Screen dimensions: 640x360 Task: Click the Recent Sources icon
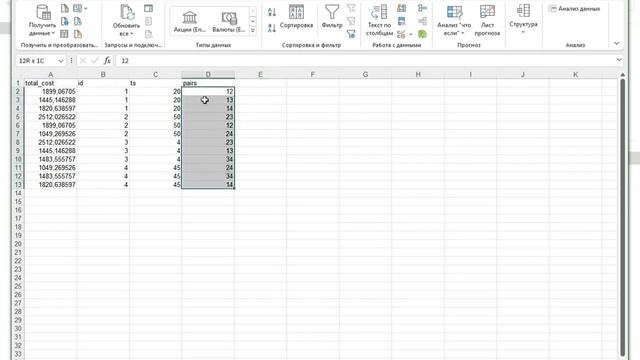(x=78, y=21)
